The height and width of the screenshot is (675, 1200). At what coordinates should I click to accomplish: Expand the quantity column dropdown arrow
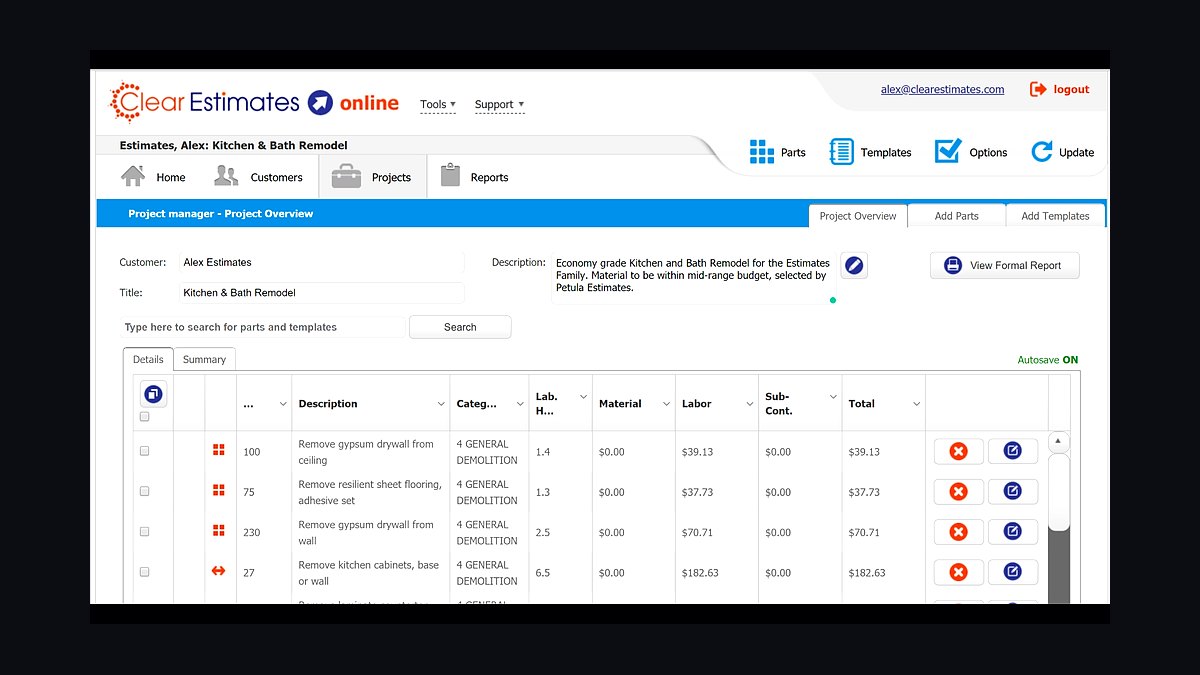coord(282,404)
